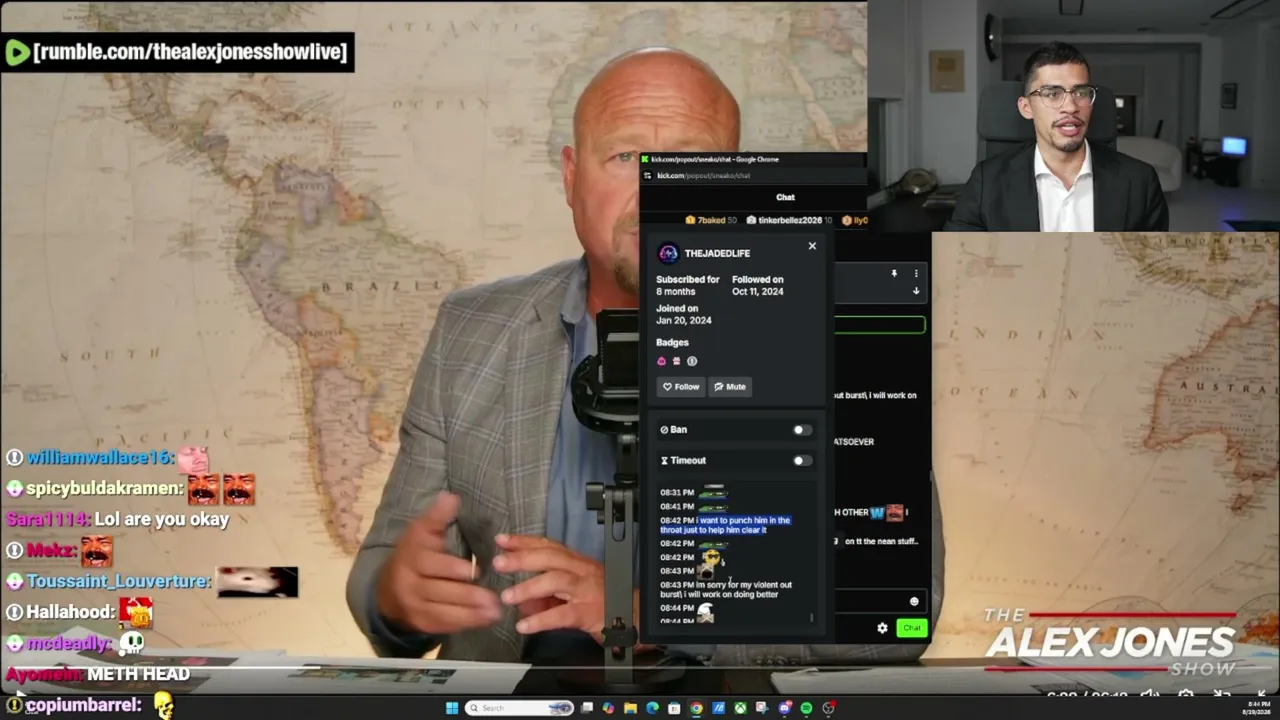Open video player settings gear
Screen dimensions: 1280x720
(x=1186, y=695)
